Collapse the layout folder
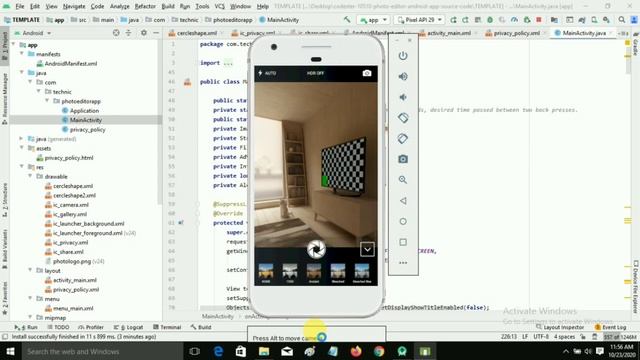Image resolution: width=640 pixels, height=360 pixels. tap(31, 271)
